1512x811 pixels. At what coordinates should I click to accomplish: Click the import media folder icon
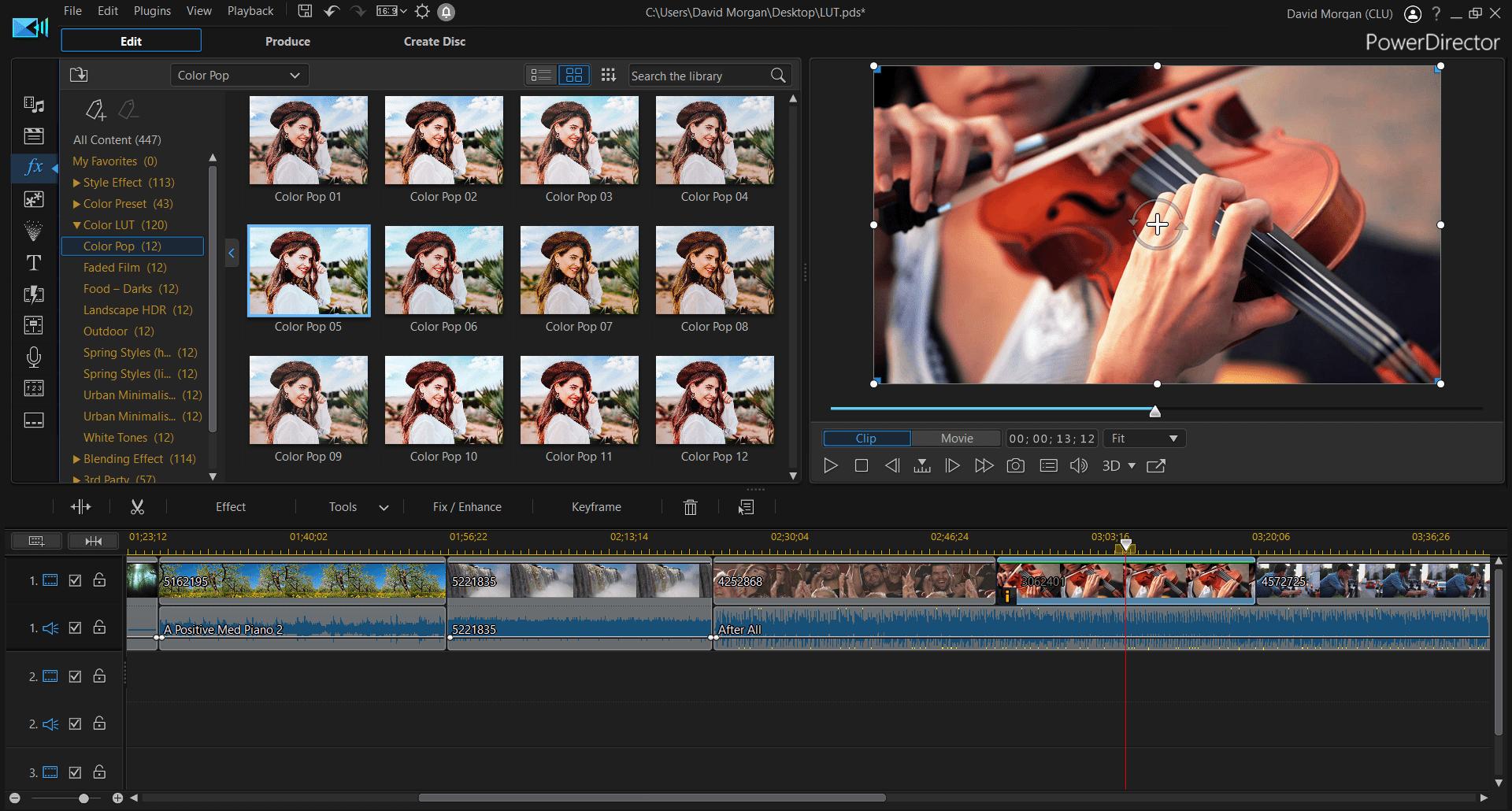pyautogui.click(x=79, y=75)
